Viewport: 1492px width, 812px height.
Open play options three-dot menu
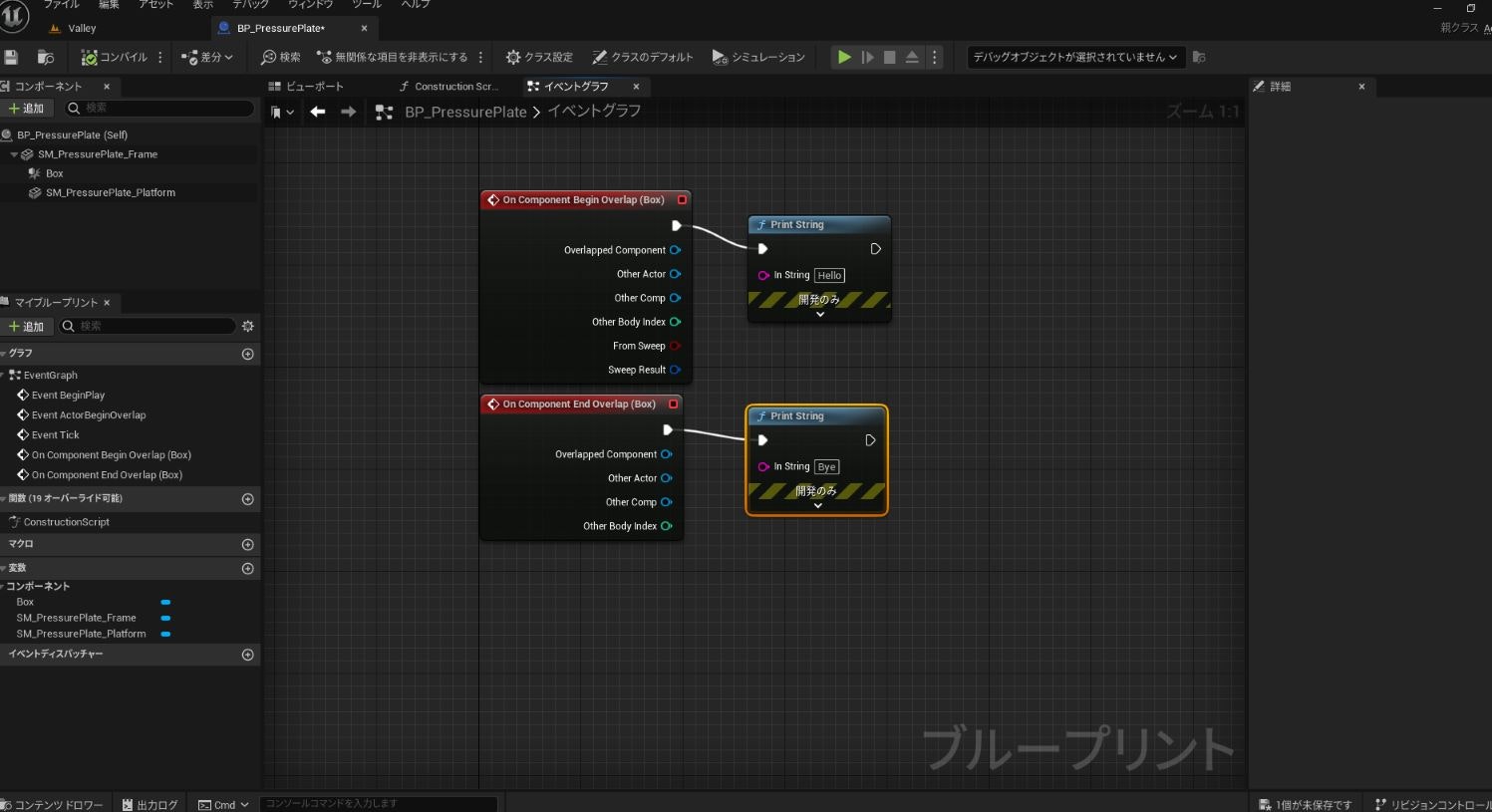934,58
